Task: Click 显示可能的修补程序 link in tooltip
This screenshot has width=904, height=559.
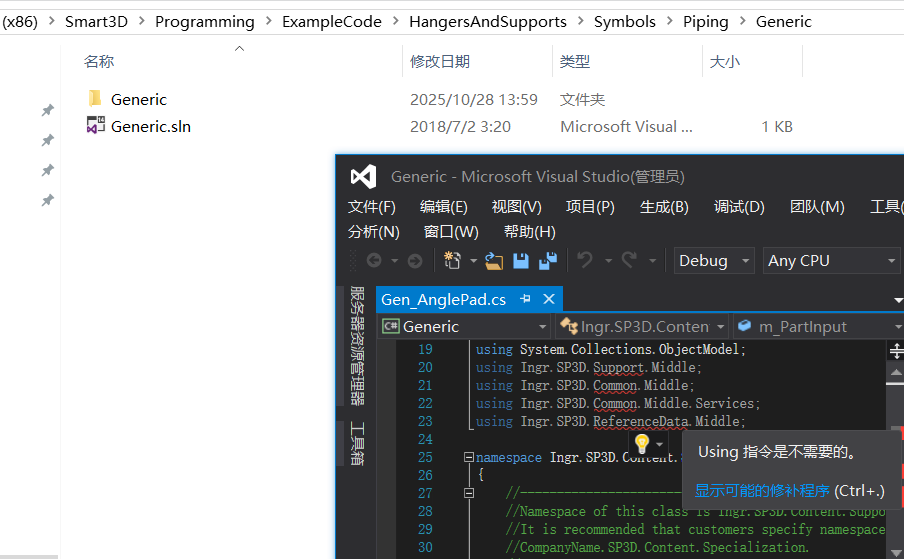Action: (762, 491)
